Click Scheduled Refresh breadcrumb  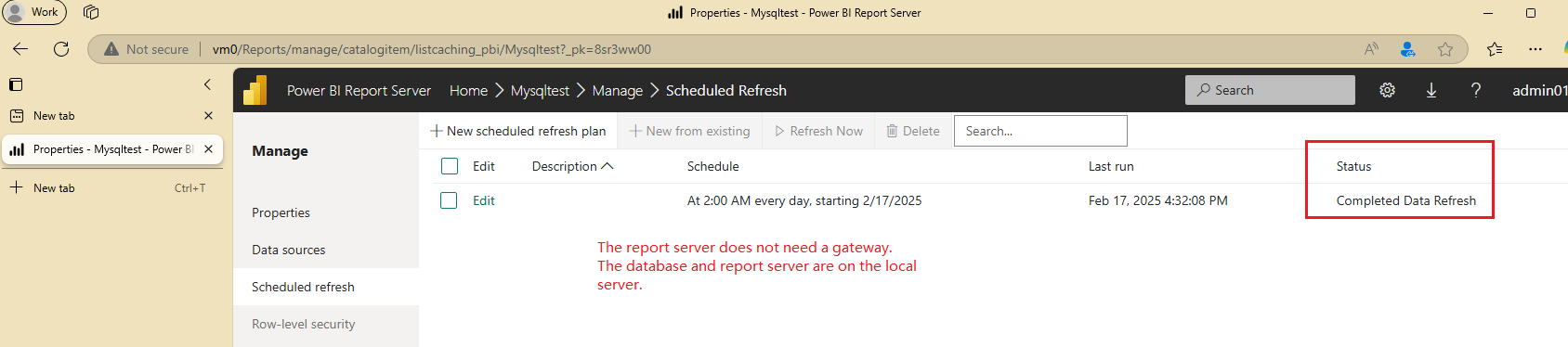(726, 90)
